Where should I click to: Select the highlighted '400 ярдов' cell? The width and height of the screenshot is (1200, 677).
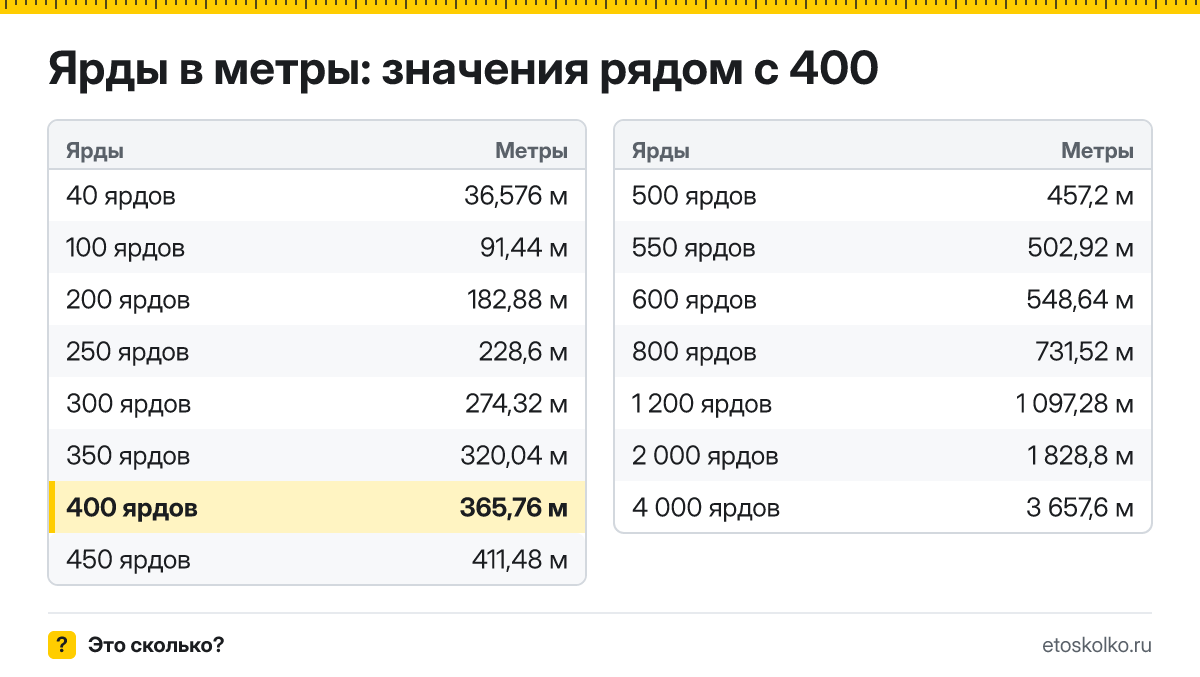coord(132,508)
